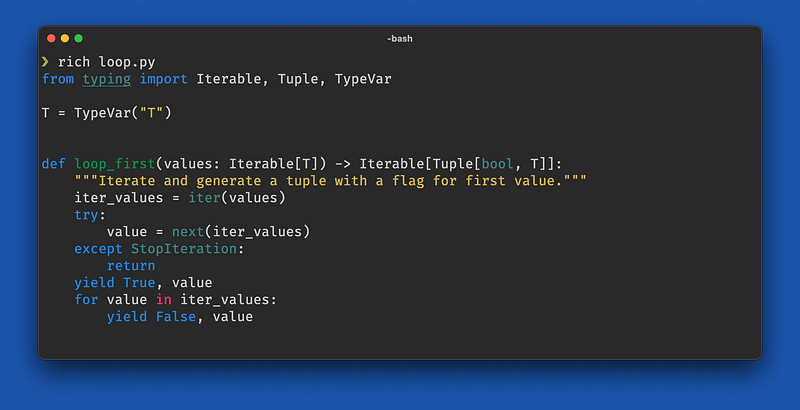This screenshot has width=800, height=410.
Task: Click the 'T = TypeVar("T")' assignment line
Action: [107, 113]
